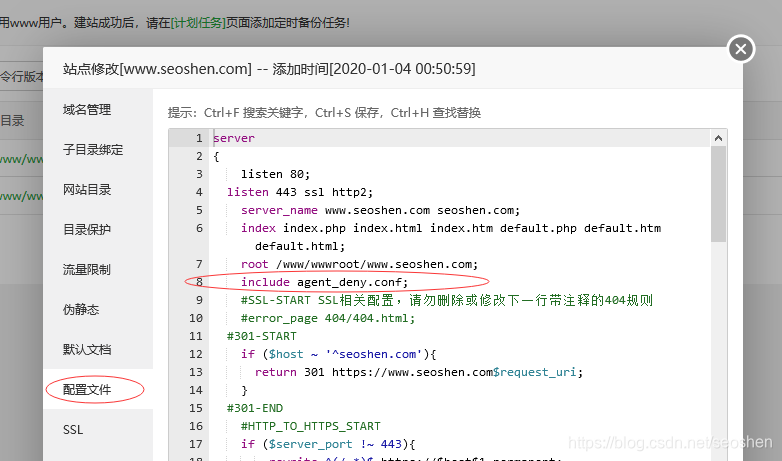Click the index directive on line 6
Image resolution: width=782 pixels, height=461 pixels.
point(451,228)
